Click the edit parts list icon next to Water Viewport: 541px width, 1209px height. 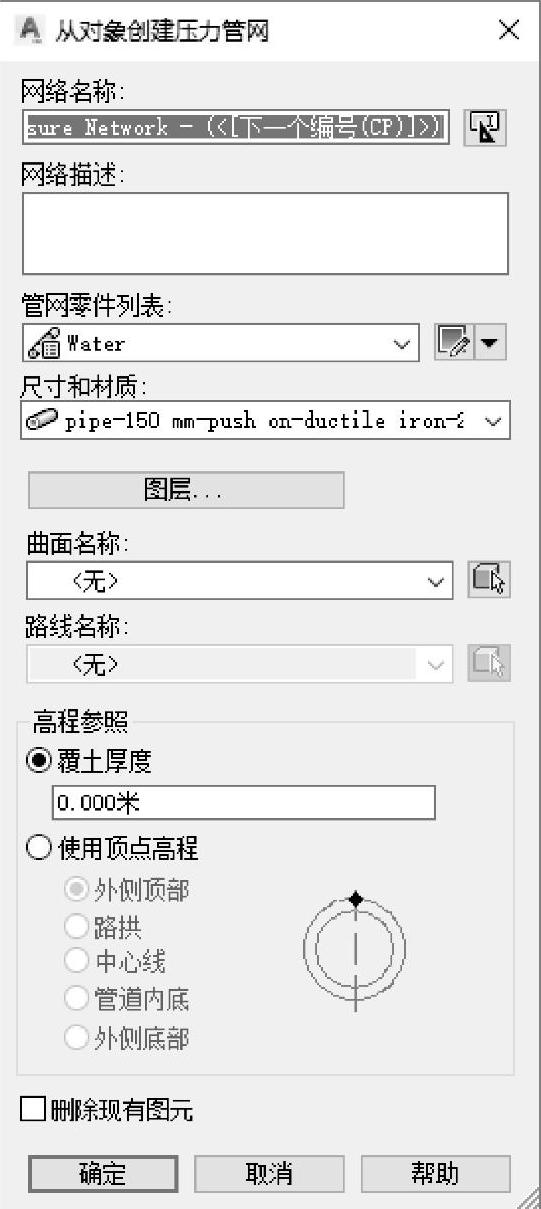click(453, 343)
